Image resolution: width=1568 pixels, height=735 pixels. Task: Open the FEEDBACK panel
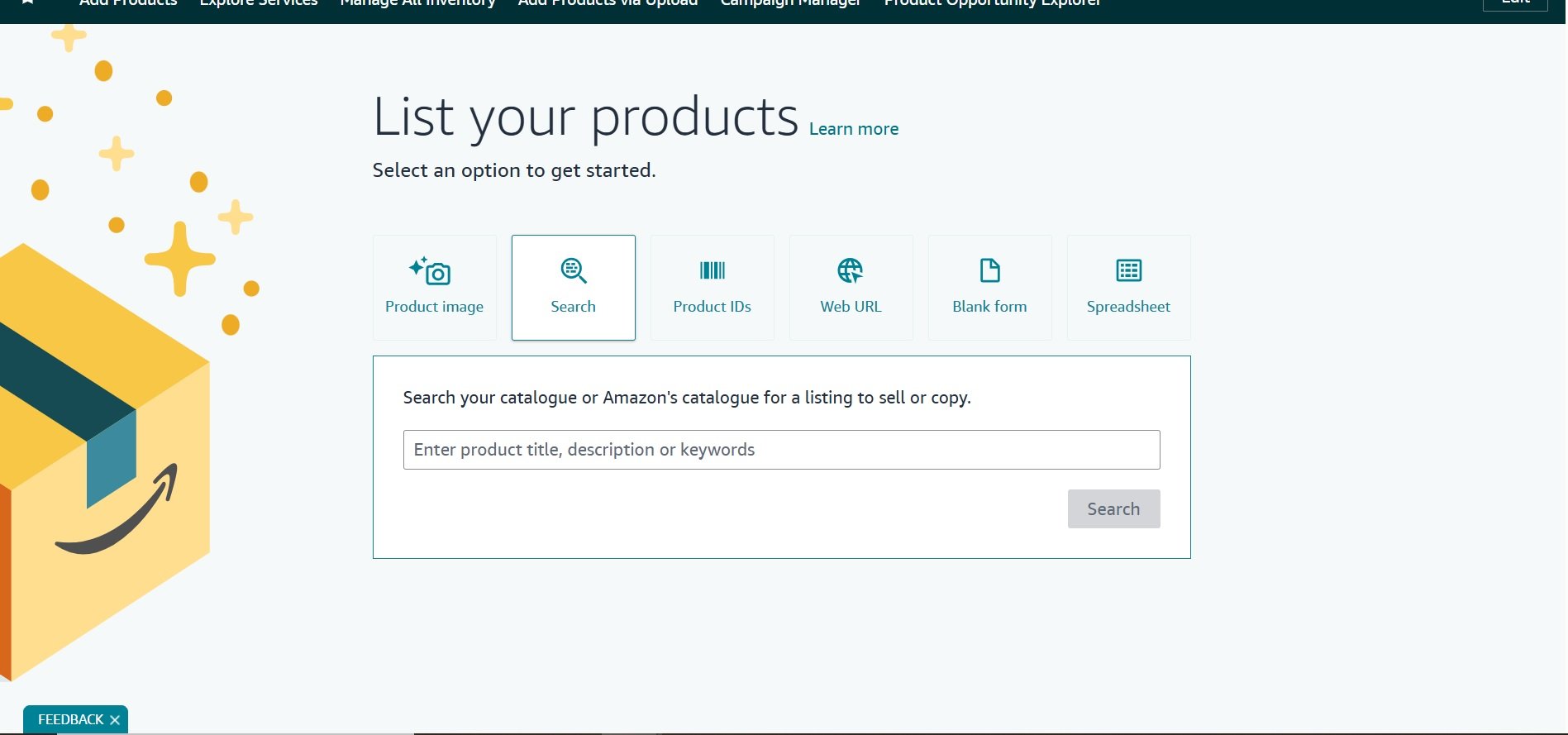coord(70,719)
